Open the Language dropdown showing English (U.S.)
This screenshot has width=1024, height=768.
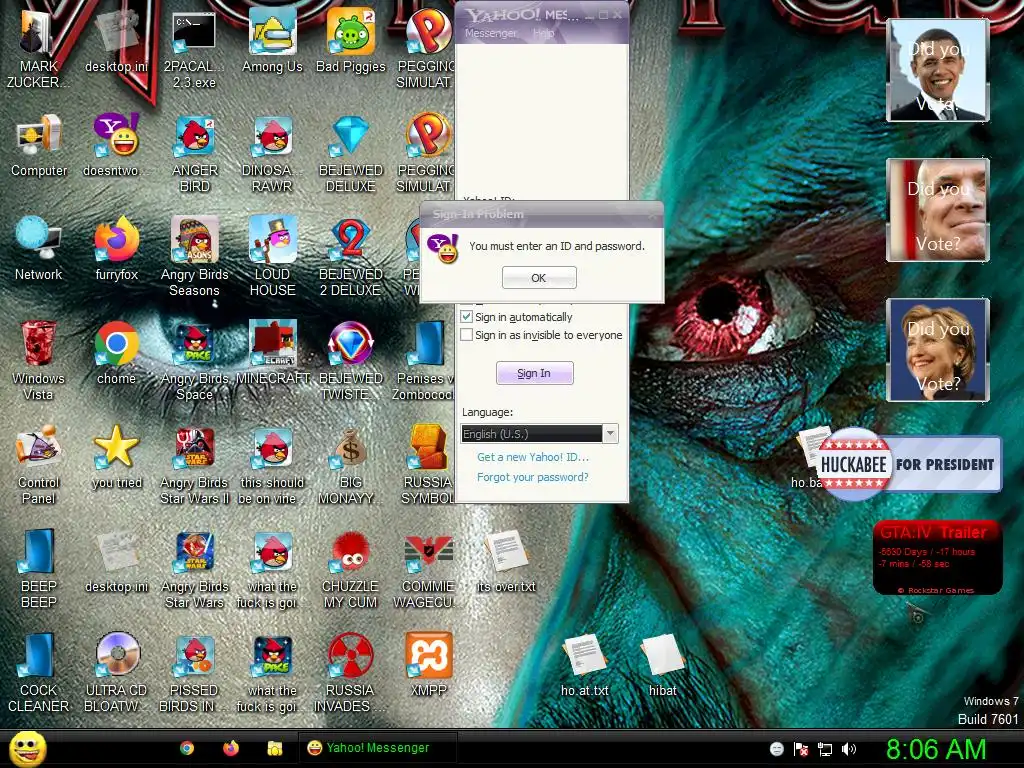click(x=539, y=434)
